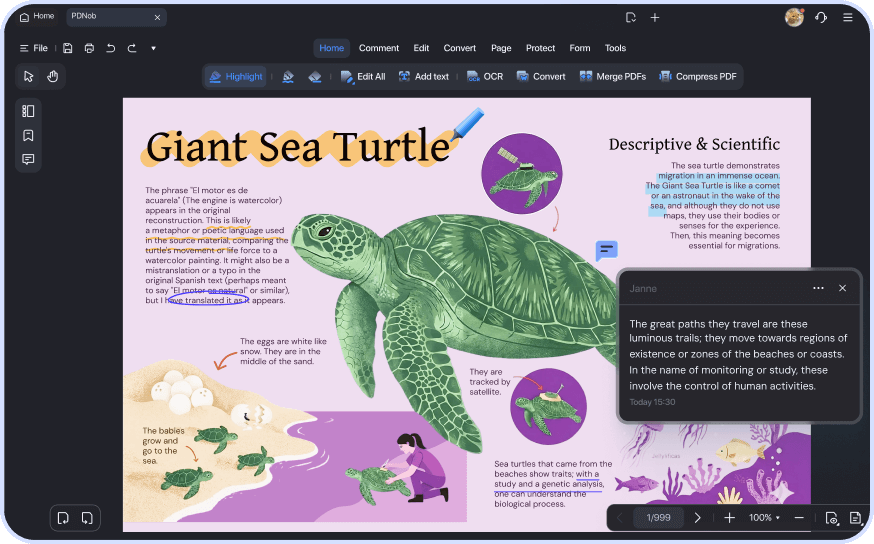
Task: Click the Compress PDF button
Action: pyautogui.click(x=697, y=77)
